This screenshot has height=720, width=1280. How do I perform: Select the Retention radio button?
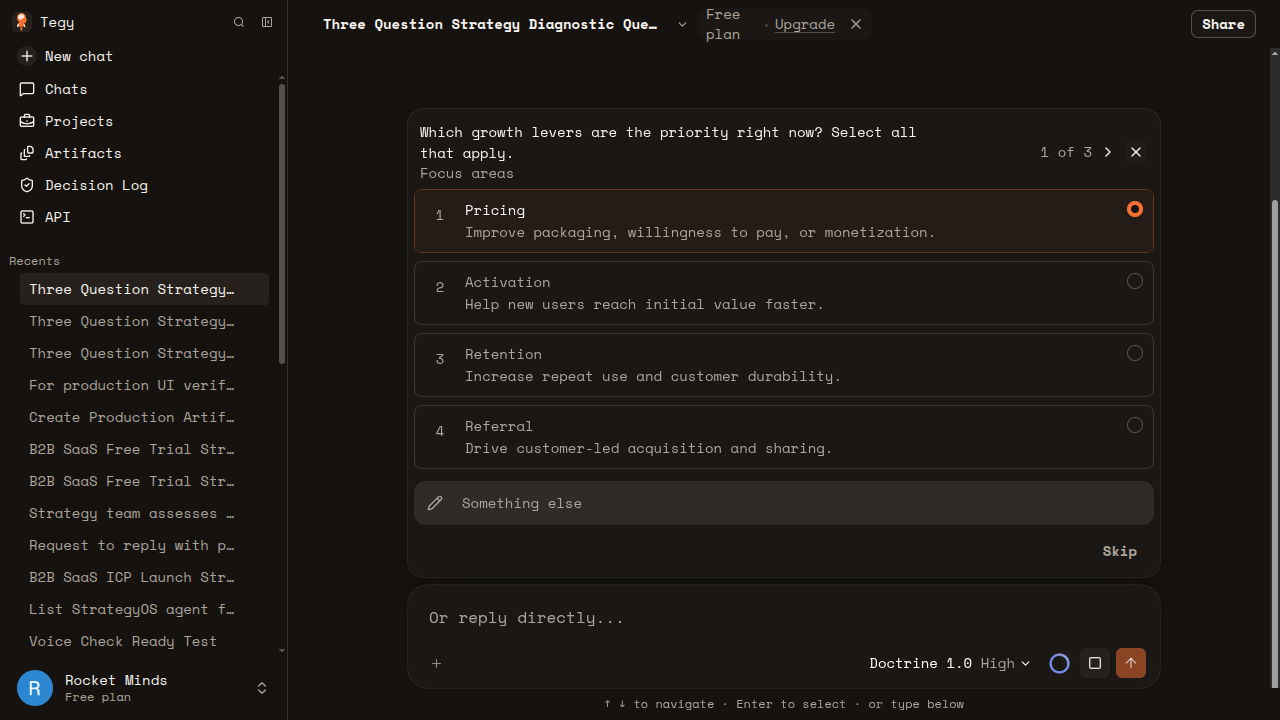(1135, 353)
